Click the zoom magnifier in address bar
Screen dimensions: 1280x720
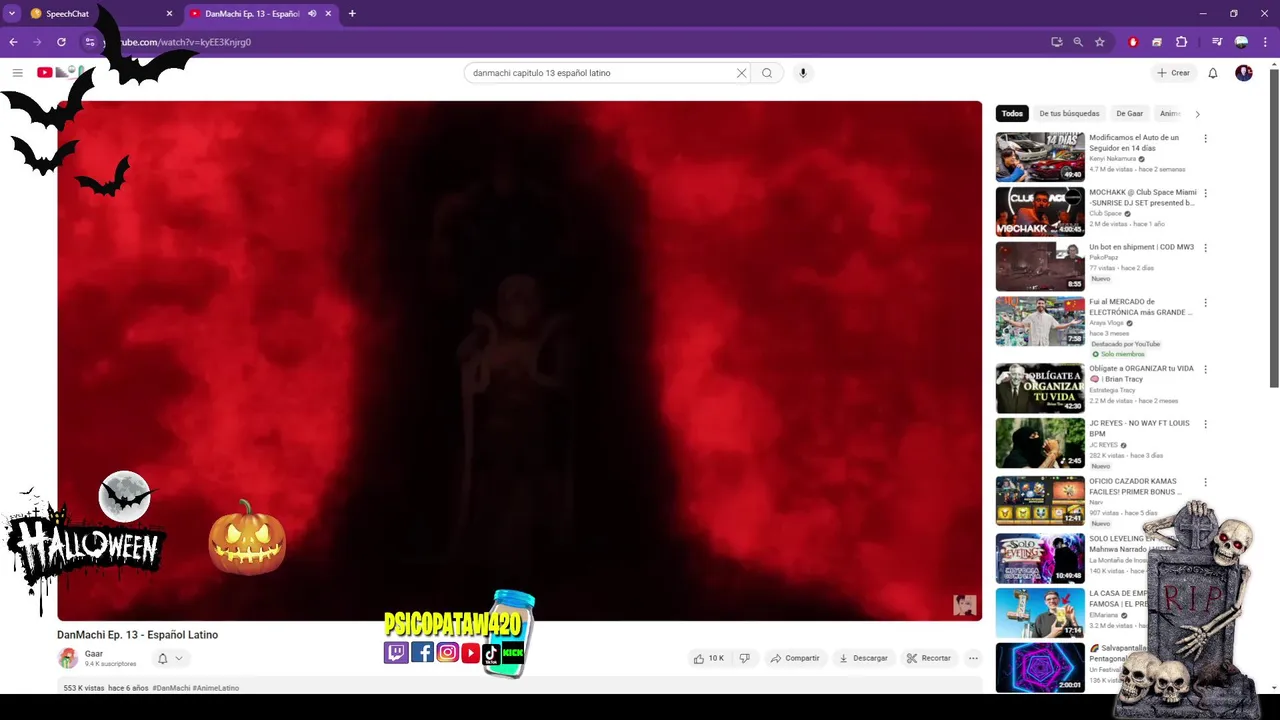coord(1078,42)
